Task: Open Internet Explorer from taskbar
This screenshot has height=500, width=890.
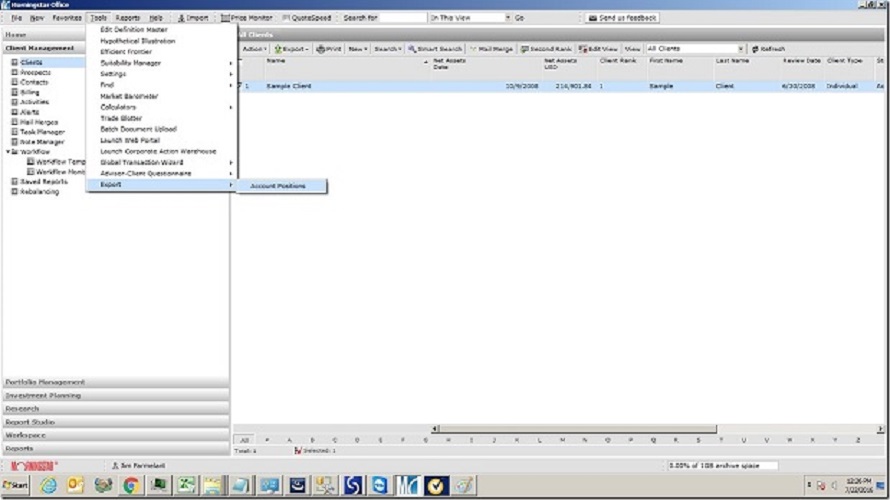Action: click(48, 485)
